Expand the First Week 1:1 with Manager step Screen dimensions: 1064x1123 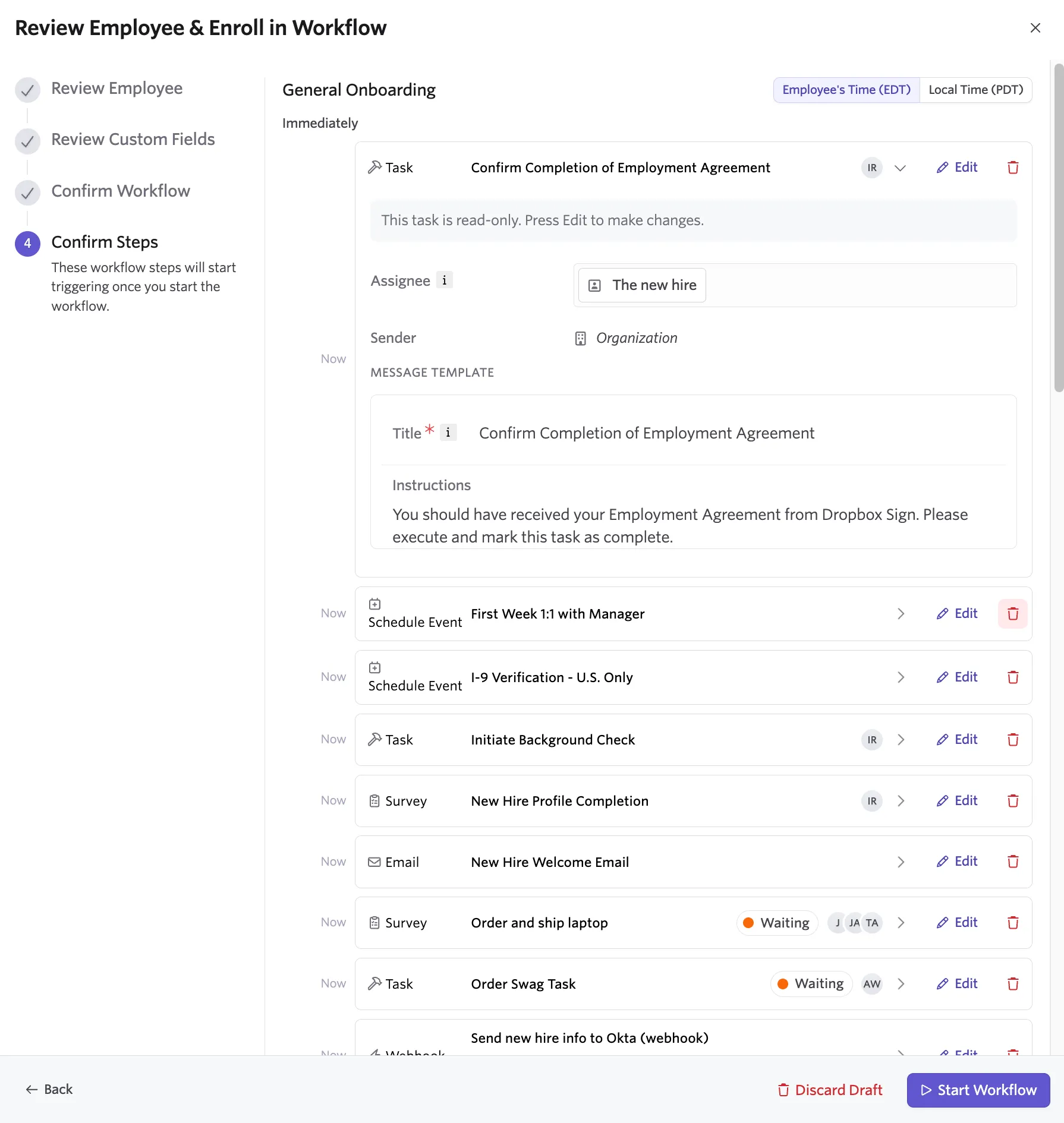pyautogui.click(x=901, y=614)
